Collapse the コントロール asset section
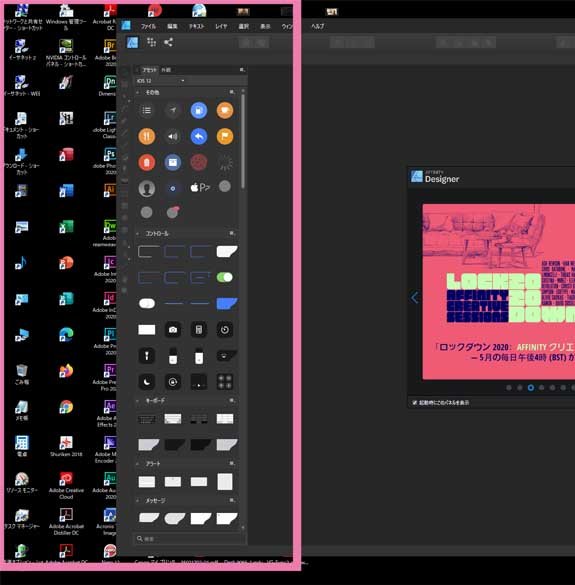The height and width of the screenshot is (585, 575). pyautogui.click(x=138, y=234)
